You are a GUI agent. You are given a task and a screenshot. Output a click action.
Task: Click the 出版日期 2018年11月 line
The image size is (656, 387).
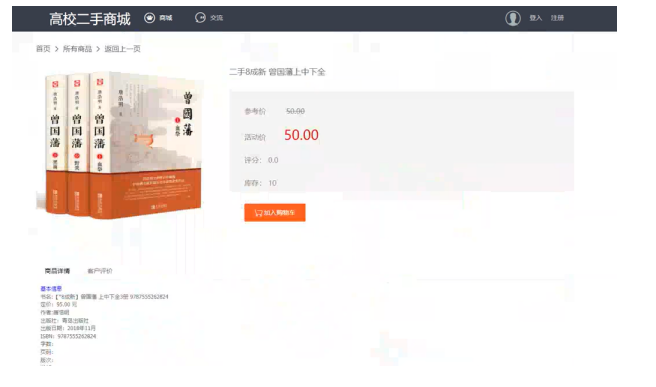click(x=68, y=328)
